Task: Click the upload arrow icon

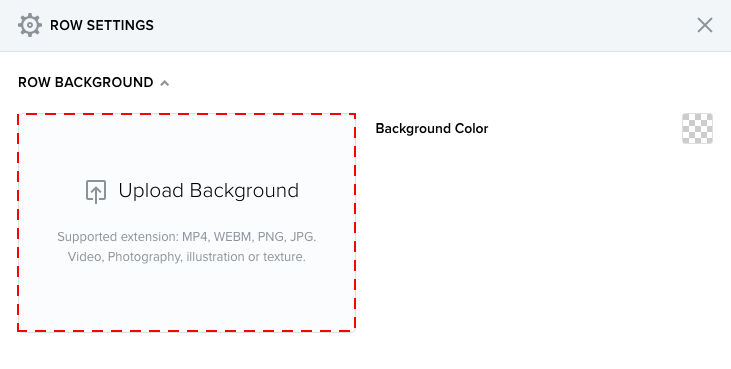Action: pos(96,191)
